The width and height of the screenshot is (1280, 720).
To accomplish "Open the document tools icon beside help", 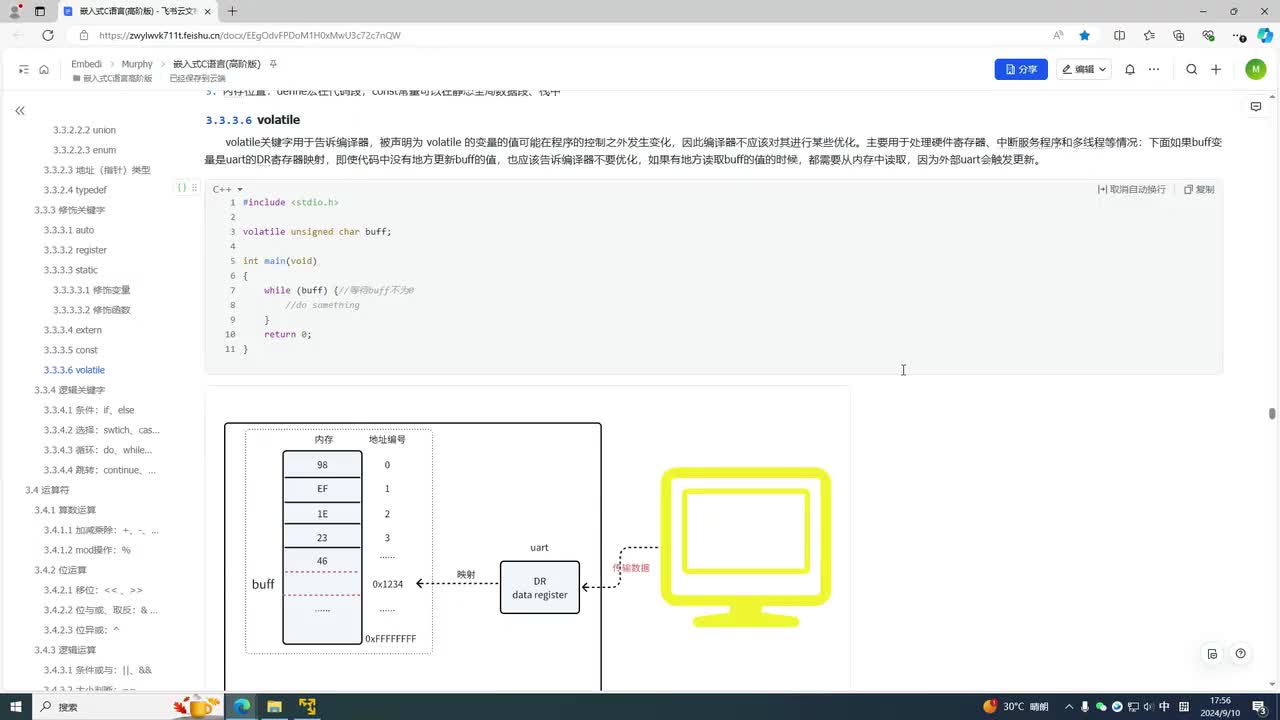I will click(x=1212, y=654).
